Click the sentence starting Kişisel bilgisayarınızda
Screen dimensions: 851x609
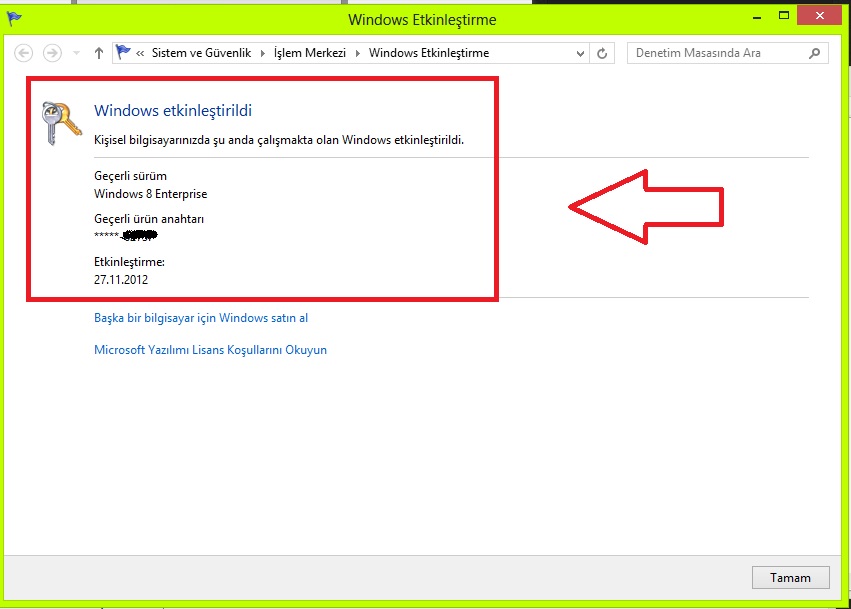point(279,140)
